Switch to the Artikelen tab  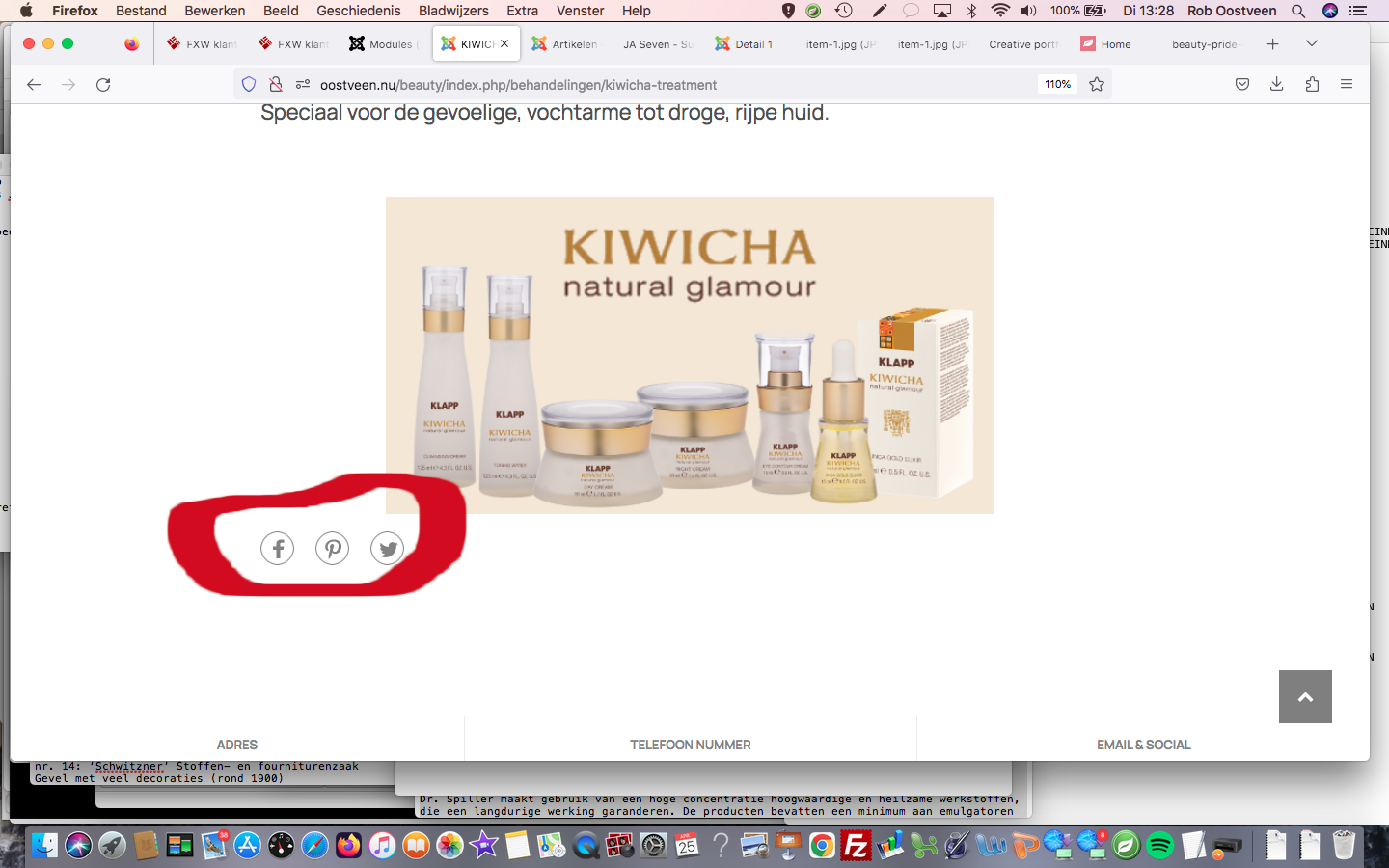565,44
